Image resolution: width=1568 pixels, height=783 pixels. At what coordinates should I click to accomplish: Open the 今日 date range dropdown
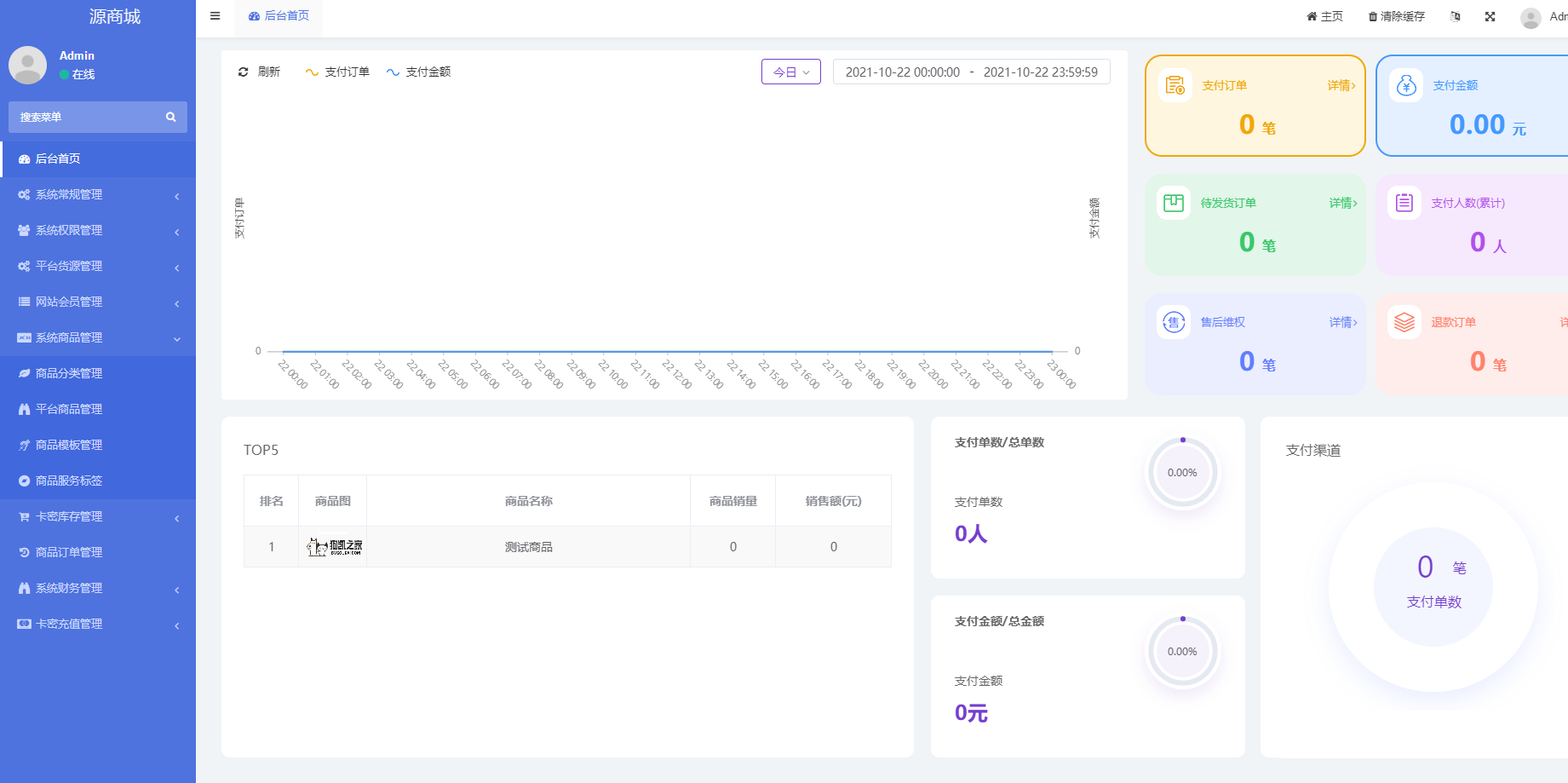(x=791, y=72)
